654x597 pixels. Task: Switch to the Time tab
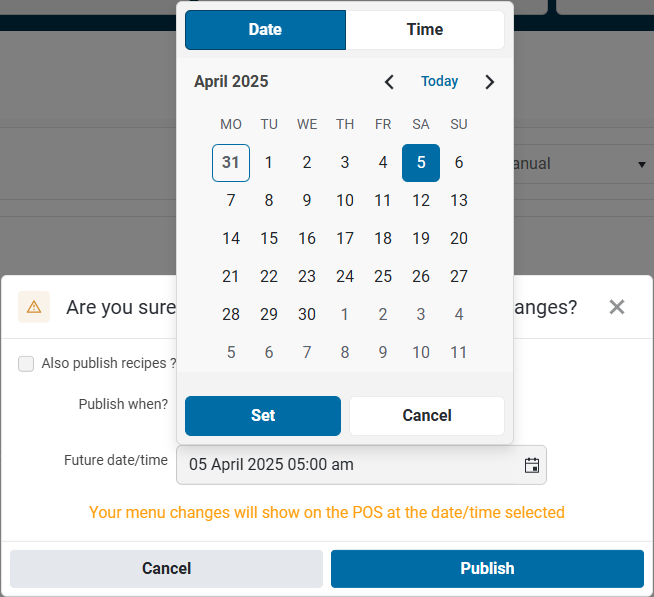(x=424, y=30)
